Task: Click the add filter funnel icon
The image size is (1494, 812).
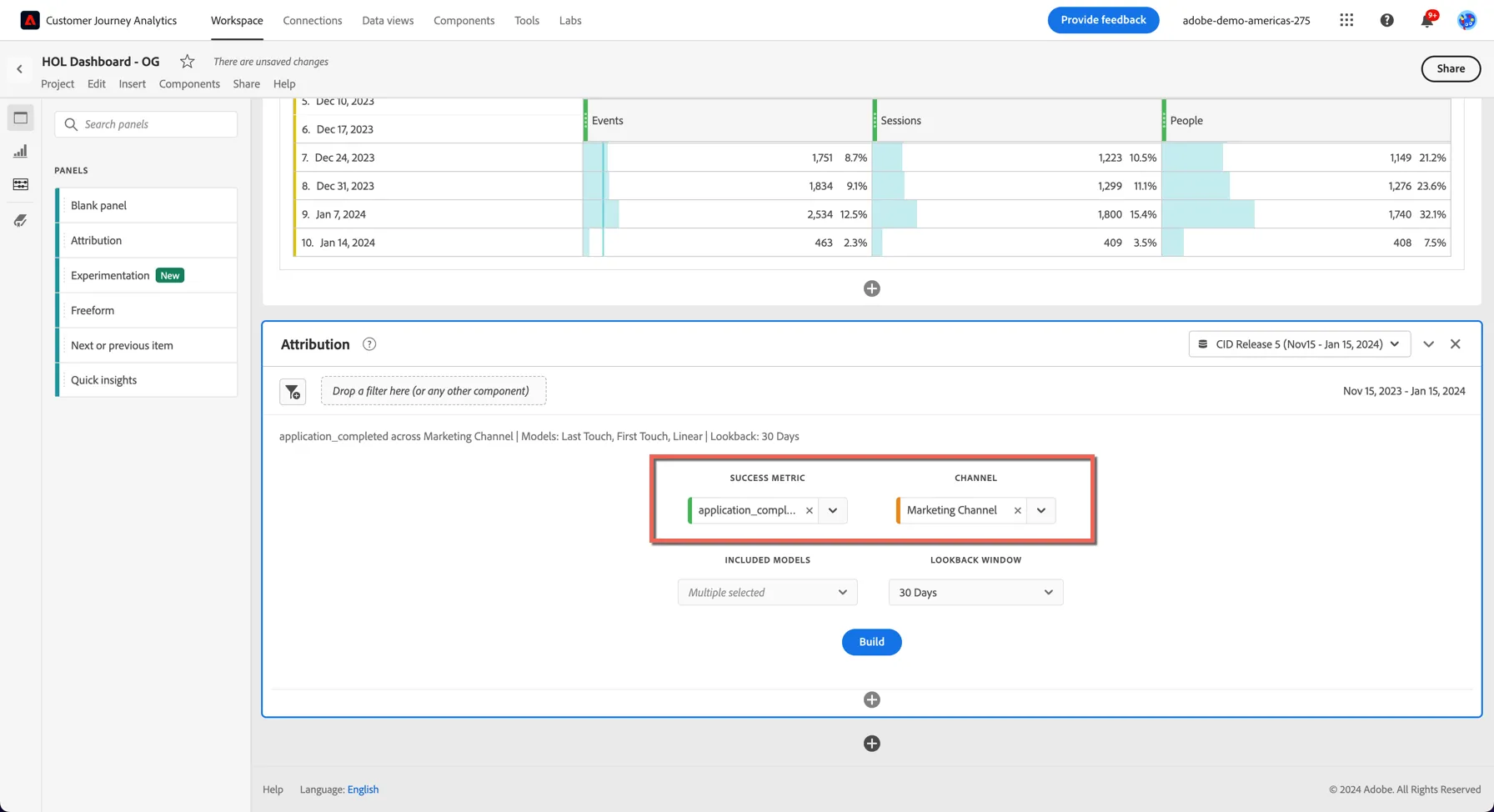Action: coord(293,392)
